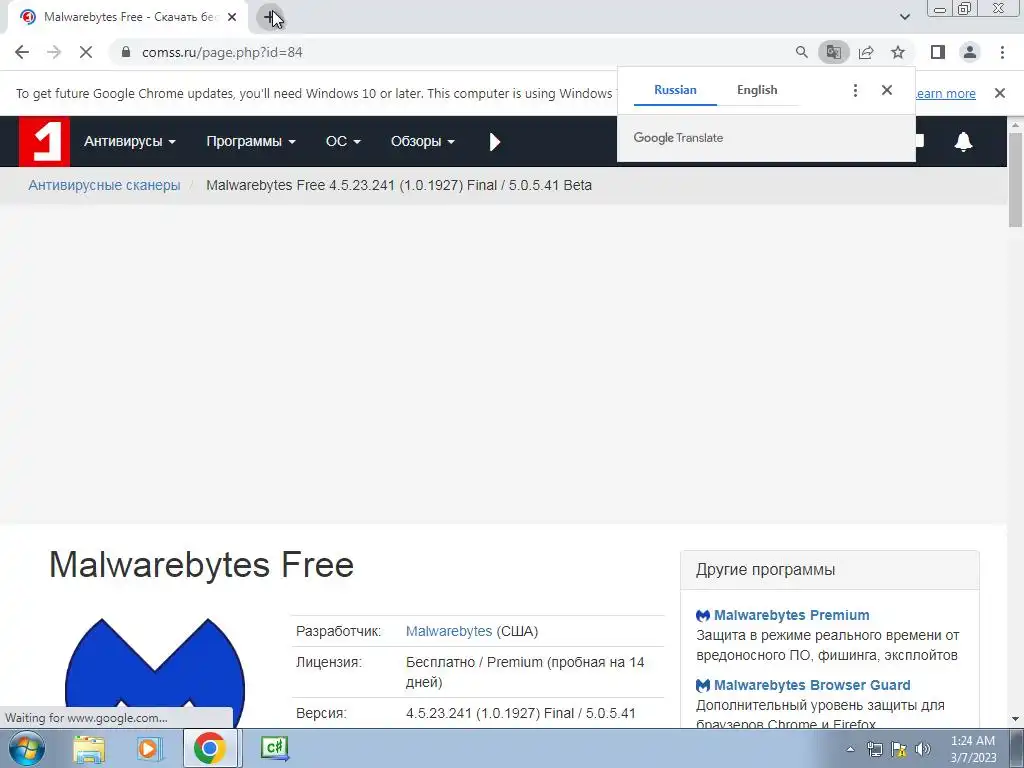Open the Malwarebytes Premium link
The height and width of the screenshot is (768, 1024).
click(x=791, y=615)
